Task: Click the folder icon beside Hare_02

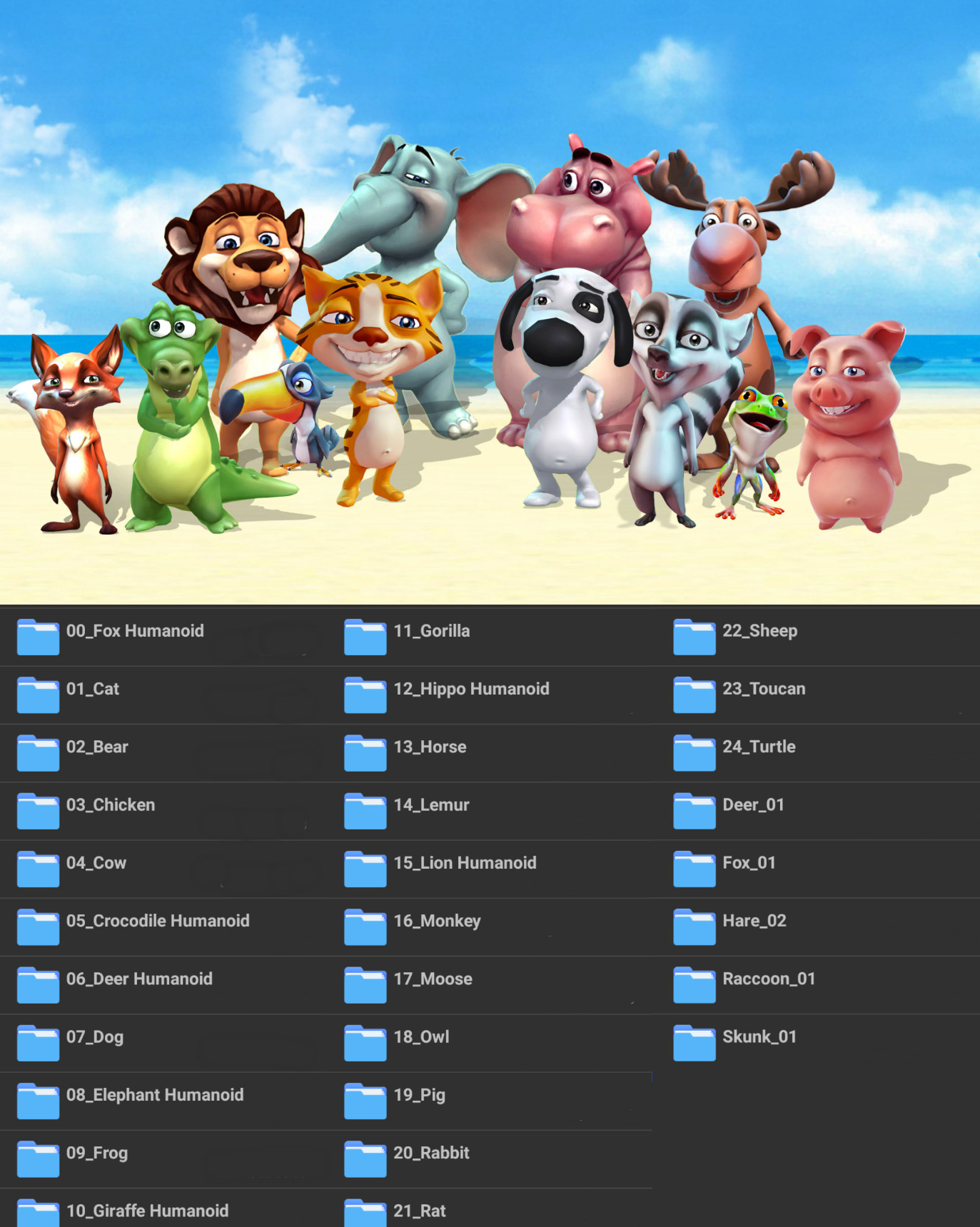Action: click(x=694, y=926)
